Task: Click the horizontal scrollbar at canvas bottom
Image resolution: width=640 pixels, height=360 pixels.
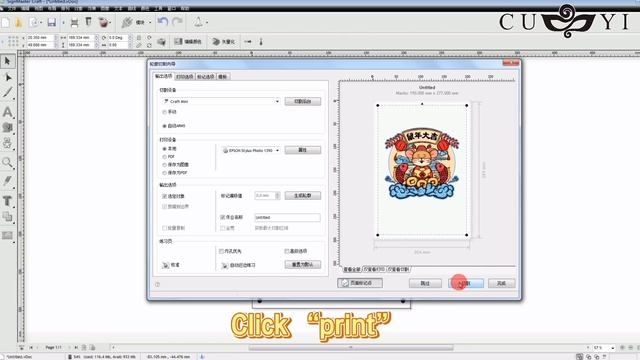Action: [x=351, y=348]
